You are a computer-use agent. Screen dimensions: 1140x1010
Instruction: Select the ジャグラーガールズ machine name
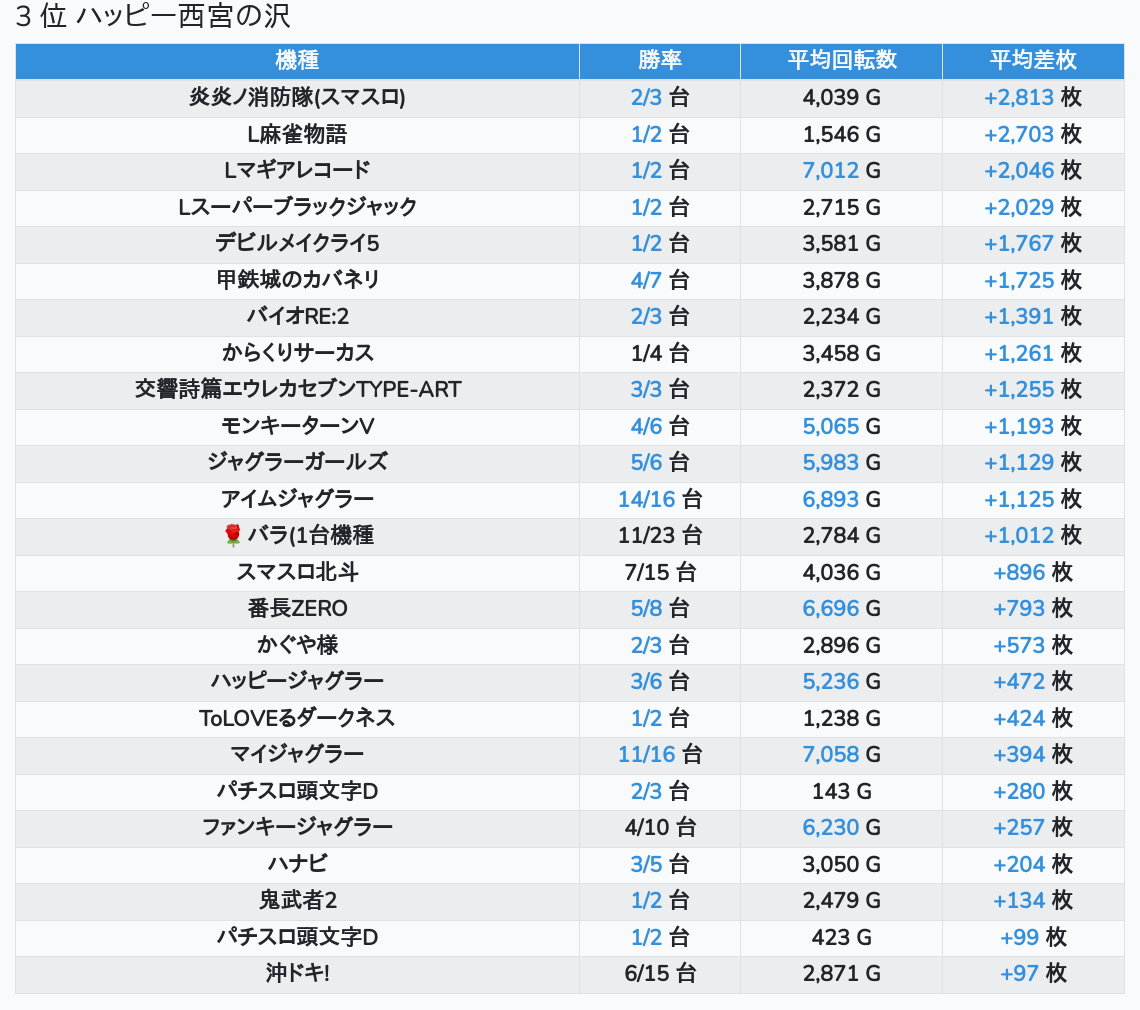[x=297, y=462]
